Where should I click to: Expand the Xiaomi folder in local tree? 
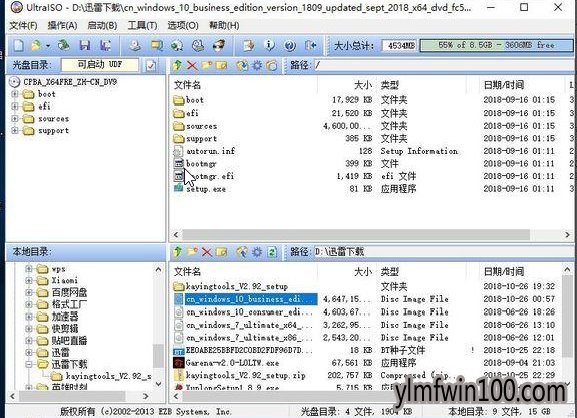tap(29, 281)
